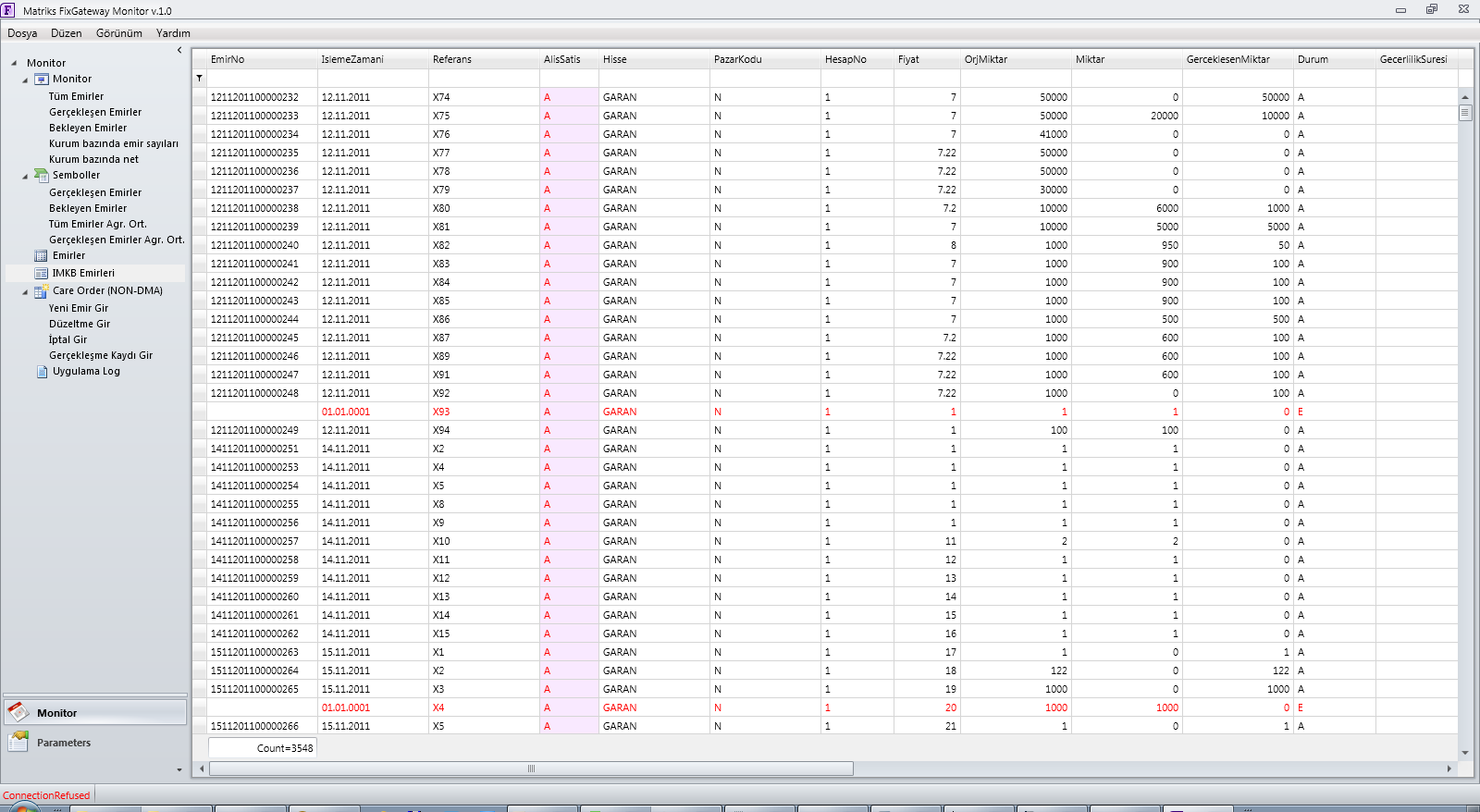Click the ConnectionRefused status text
The width and height of the screenshot is (1480, 812).
[46, 795]
